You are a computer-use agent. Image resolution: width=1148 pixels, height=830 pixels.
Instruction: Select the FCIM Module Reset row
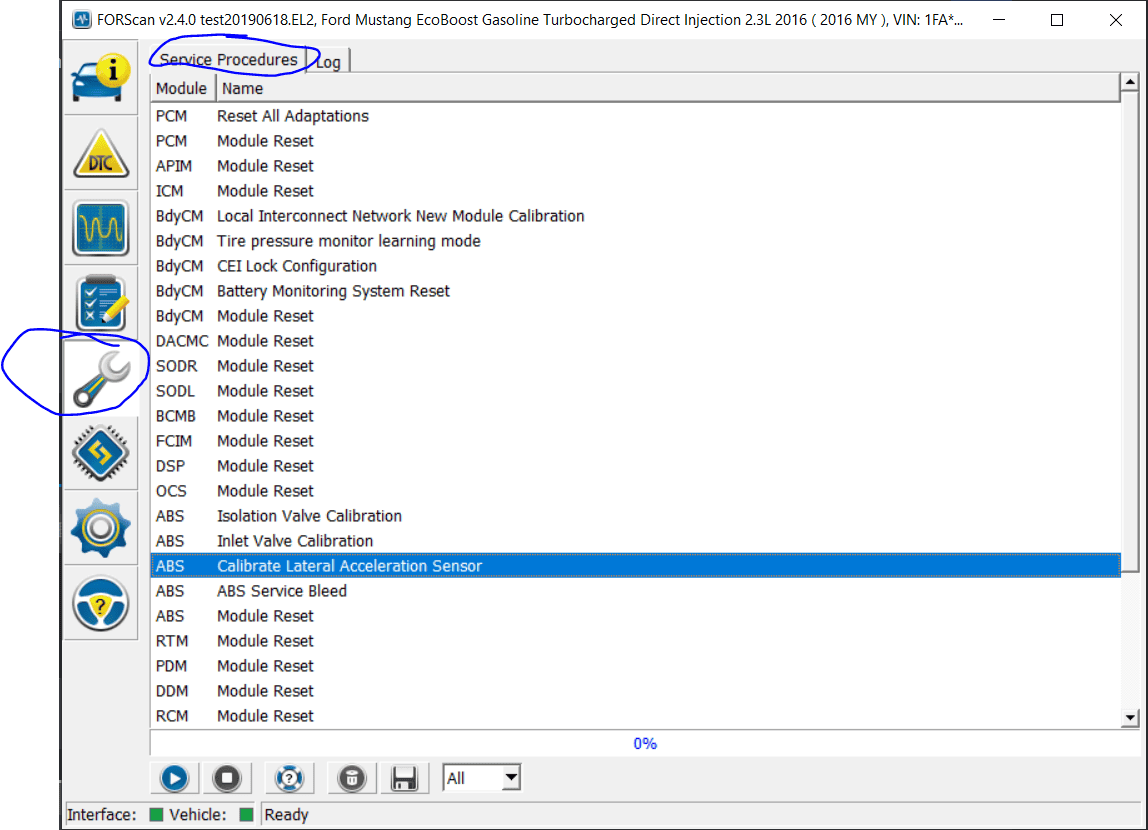pos(636,441)
